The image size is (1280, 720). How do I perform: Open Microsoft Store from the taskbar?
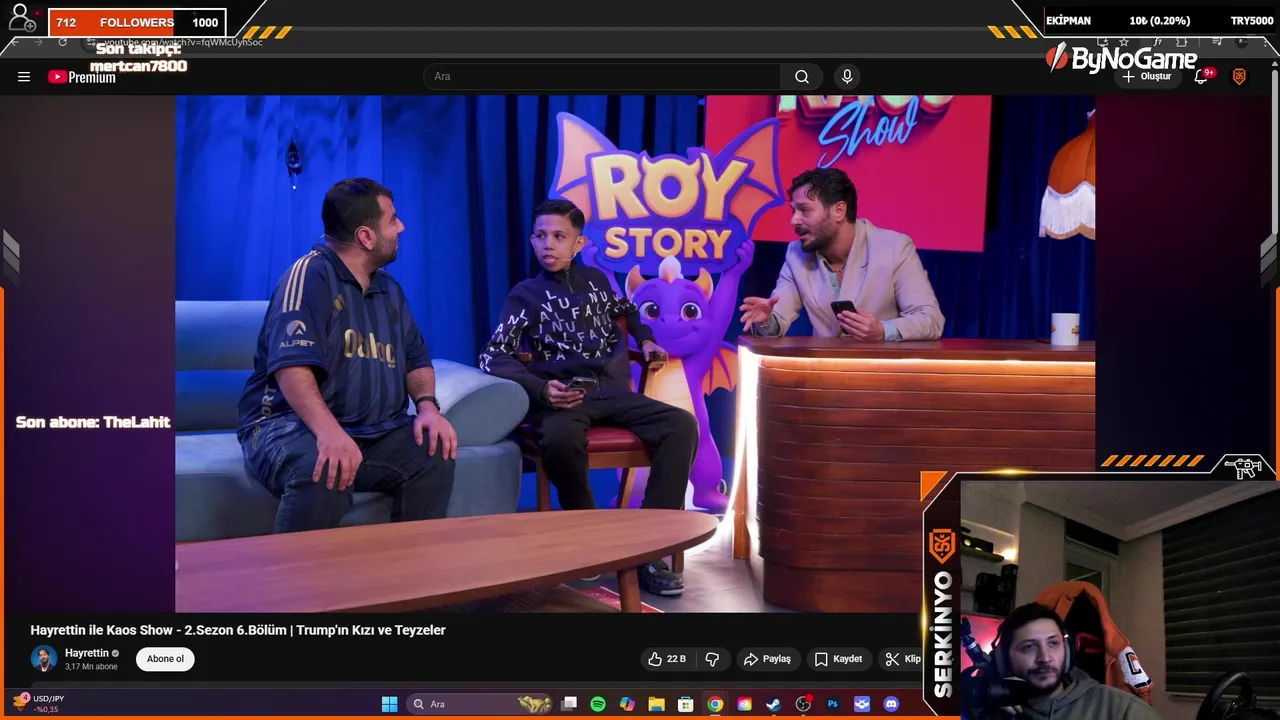pos(686,704)
